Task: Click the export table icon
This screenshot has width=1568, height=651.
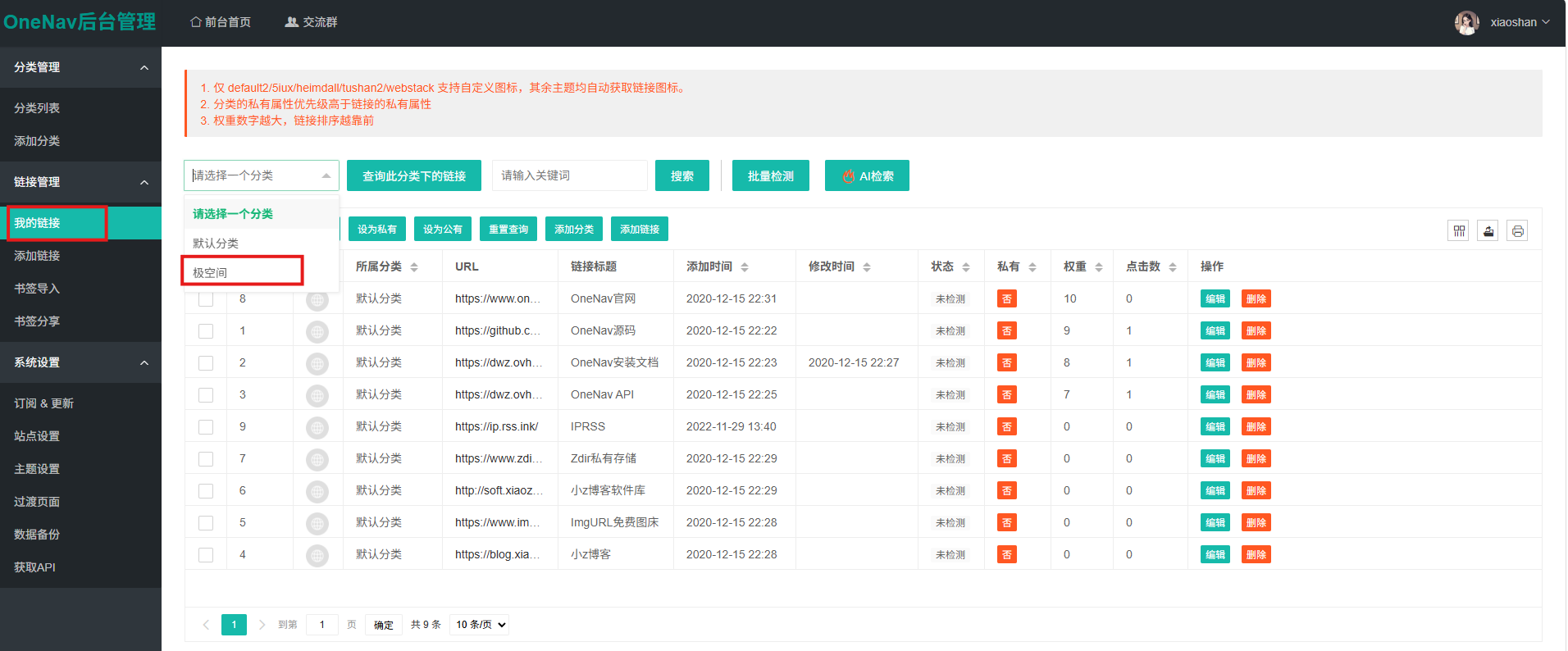Action: 1488,231
